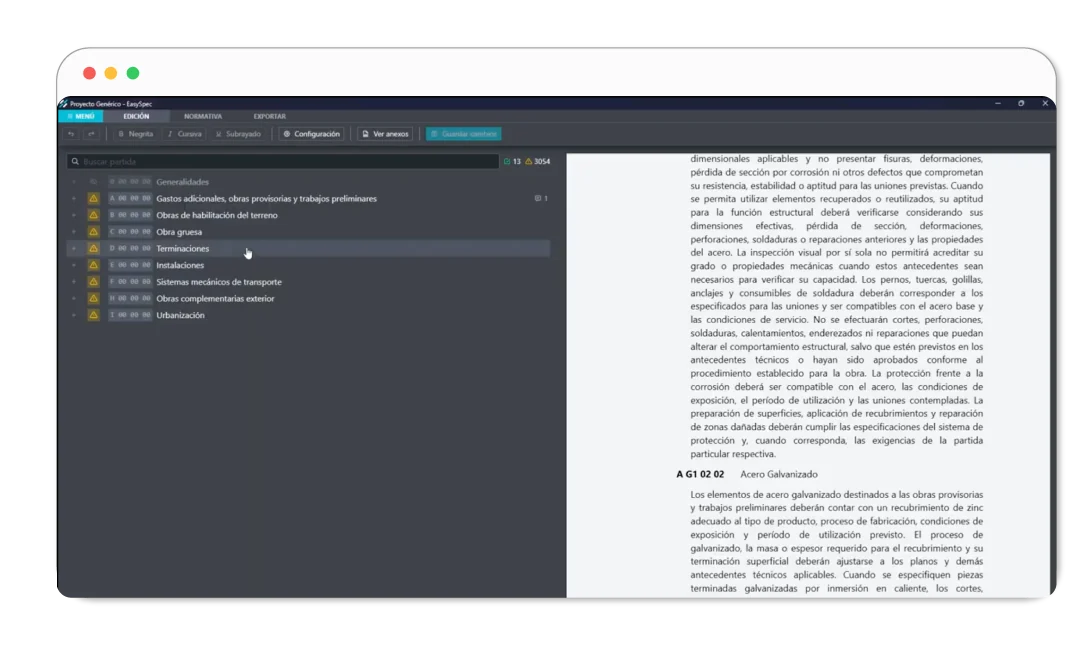Viewport: 1080px width, 665px height.
Task: Click the warning icon beside Terminaciones
Action: pyautogui.click(x=94, y=248)
